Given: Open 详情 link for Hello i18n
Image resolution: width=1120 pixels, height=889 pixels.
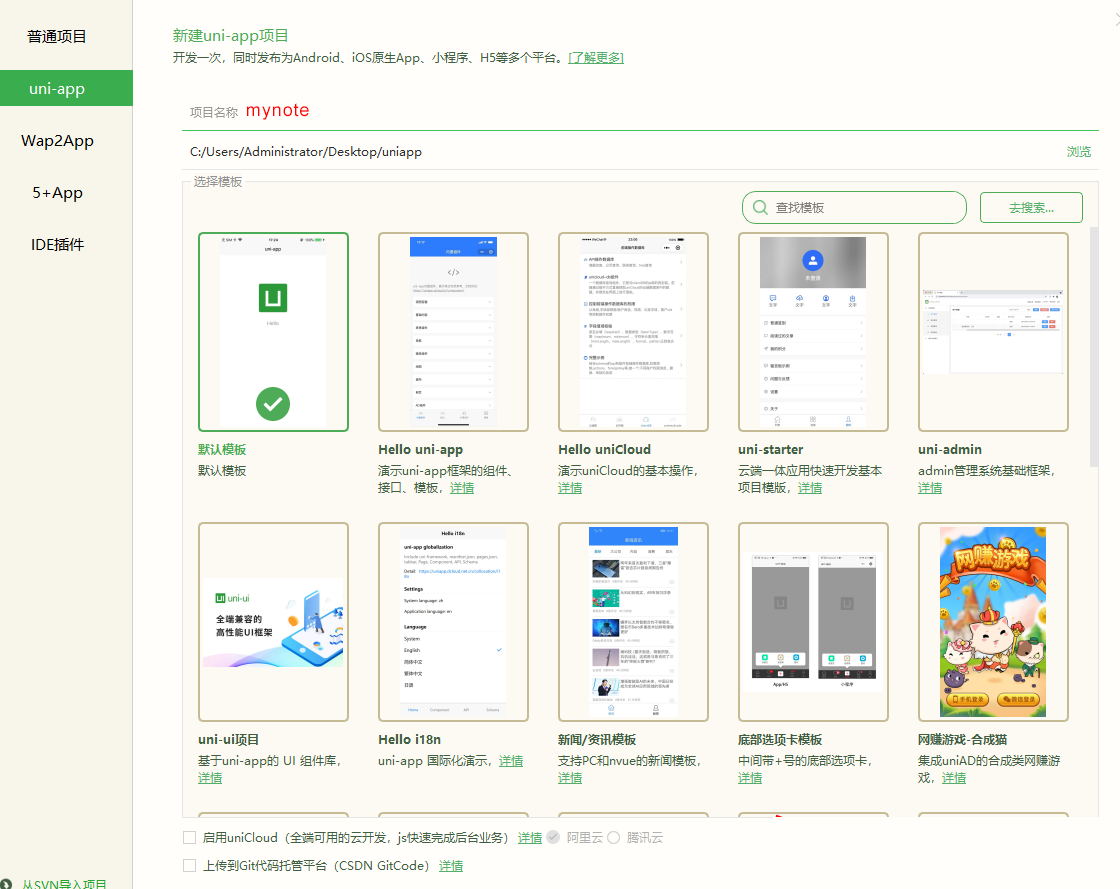Looking at the screenshot, I should [x=511, y=761].
